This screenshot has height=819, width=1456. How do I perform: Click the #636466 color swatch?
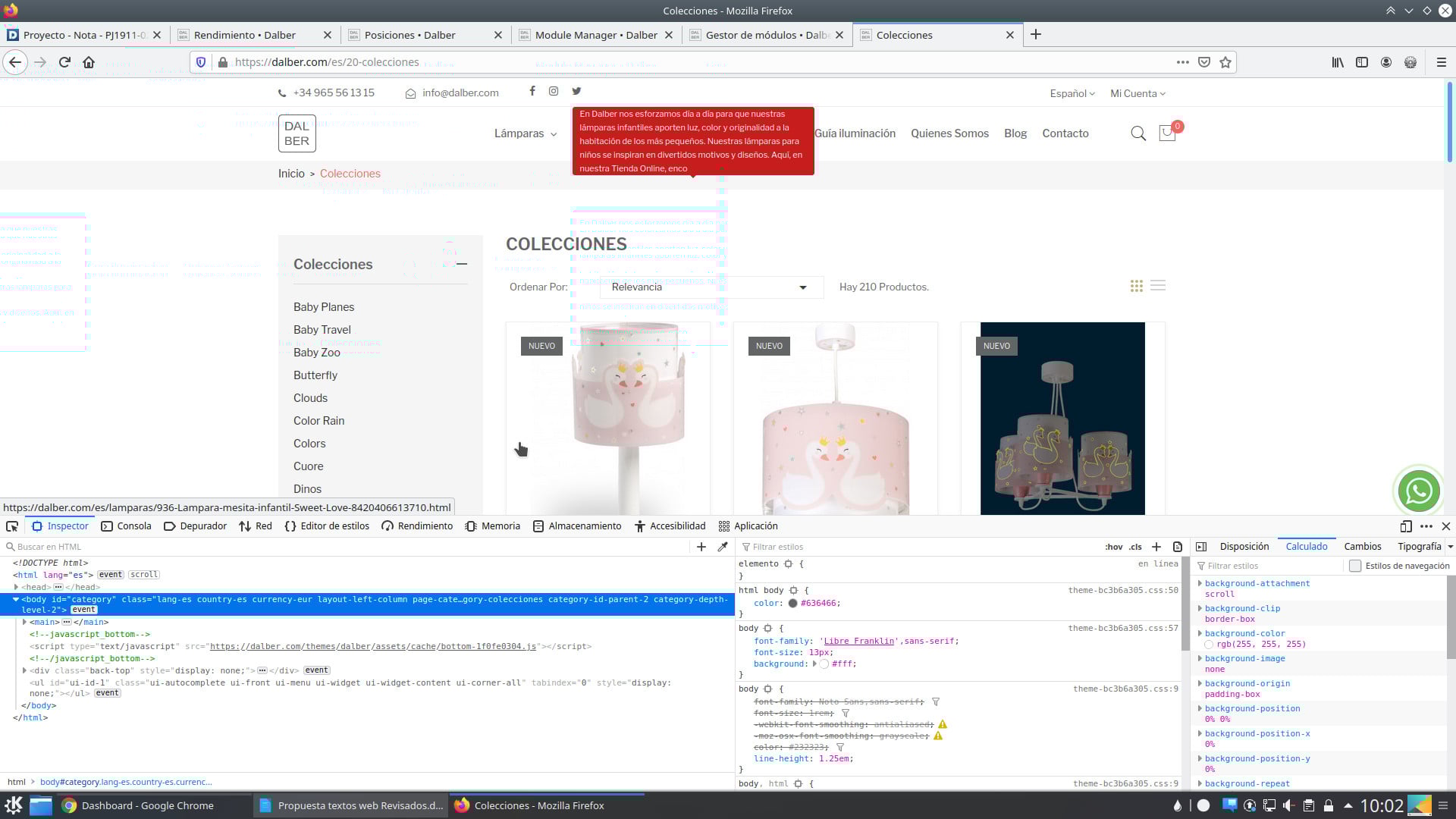pos(792,604)
